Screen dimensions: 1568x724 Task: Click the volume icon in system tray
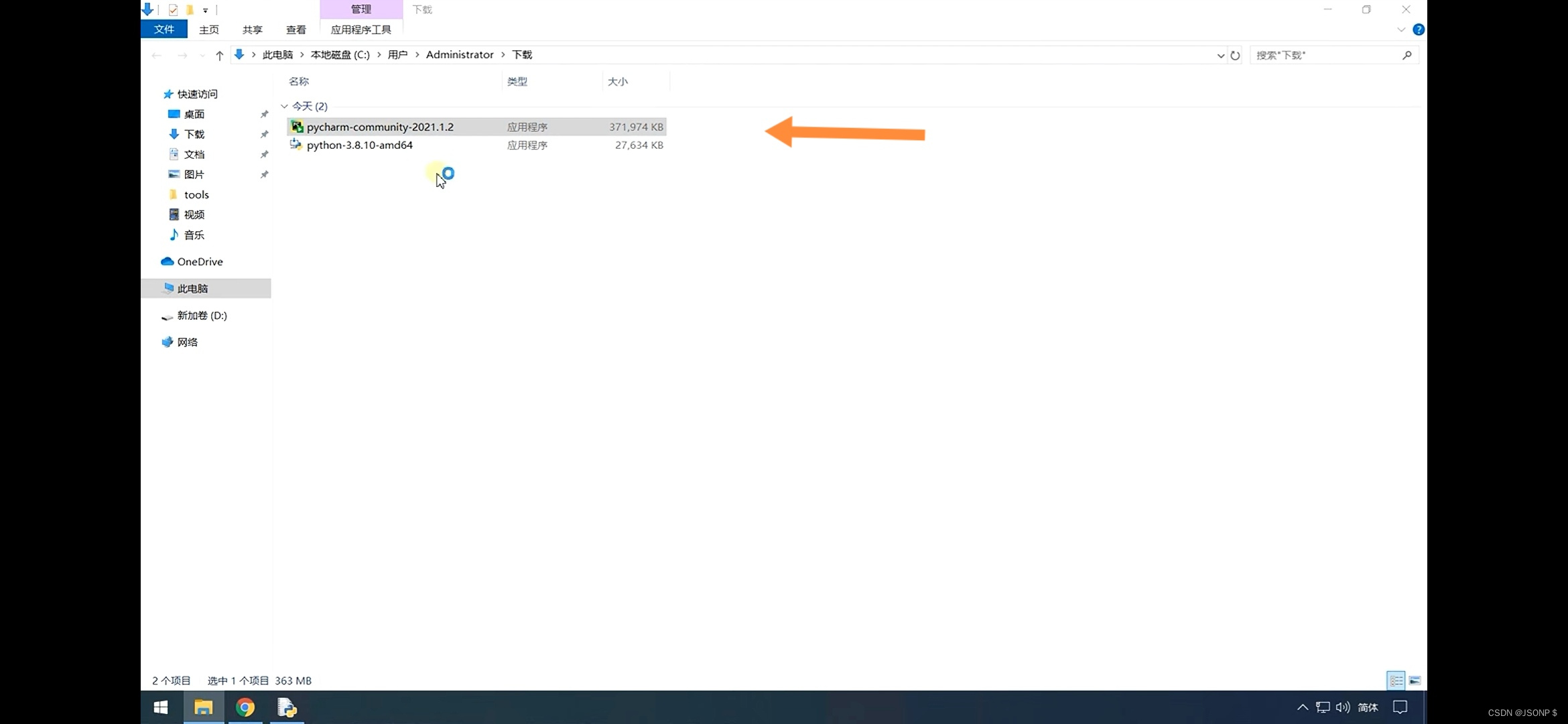(x=1342, y=707)
